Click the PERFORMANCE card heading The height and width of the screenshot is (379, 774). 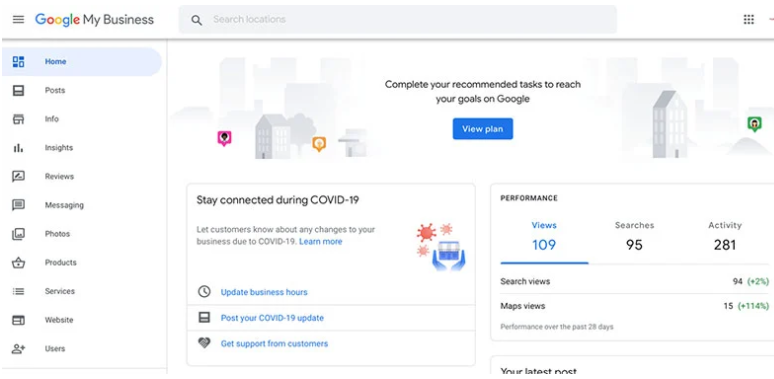[x=529, y=198]
